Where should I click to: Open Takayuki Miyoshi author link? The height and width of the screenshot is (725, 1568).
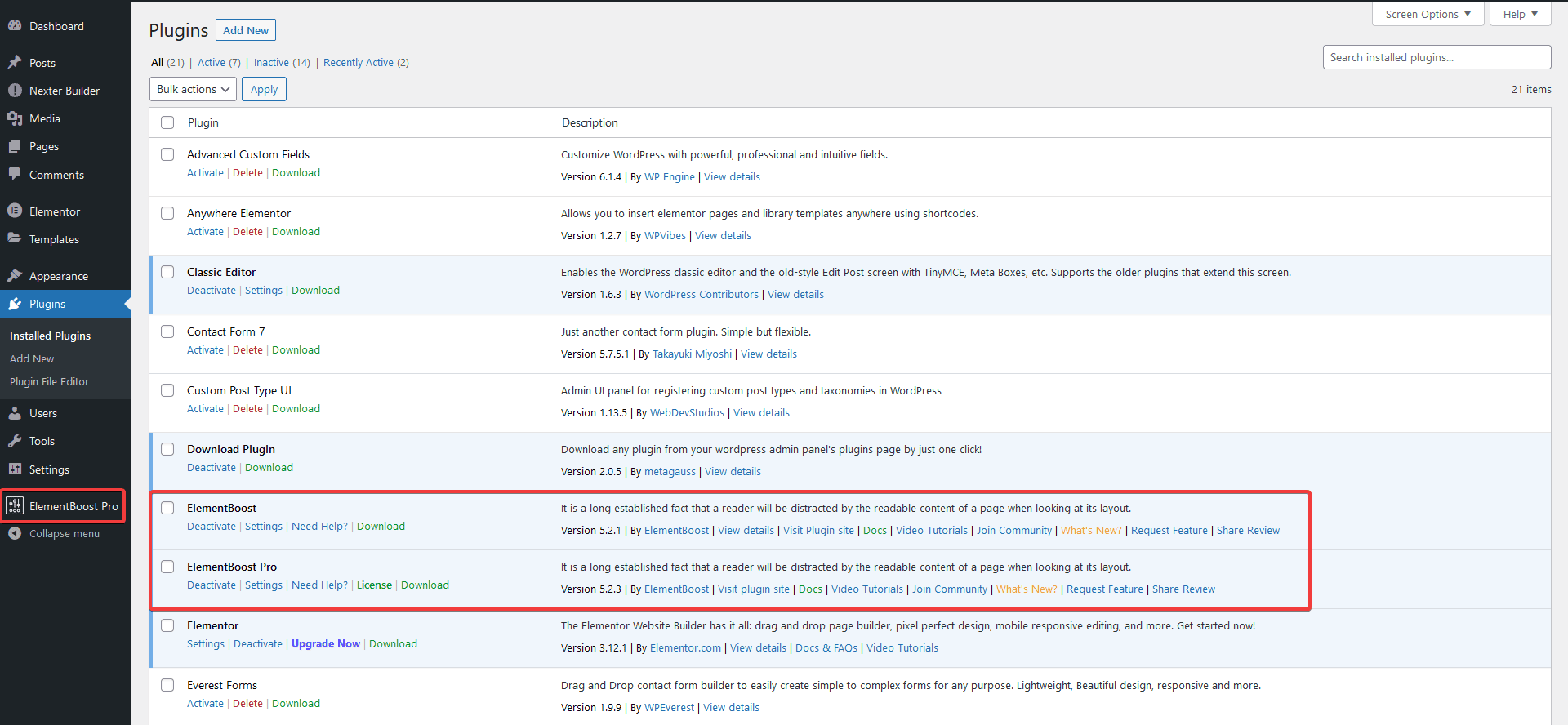692,354
